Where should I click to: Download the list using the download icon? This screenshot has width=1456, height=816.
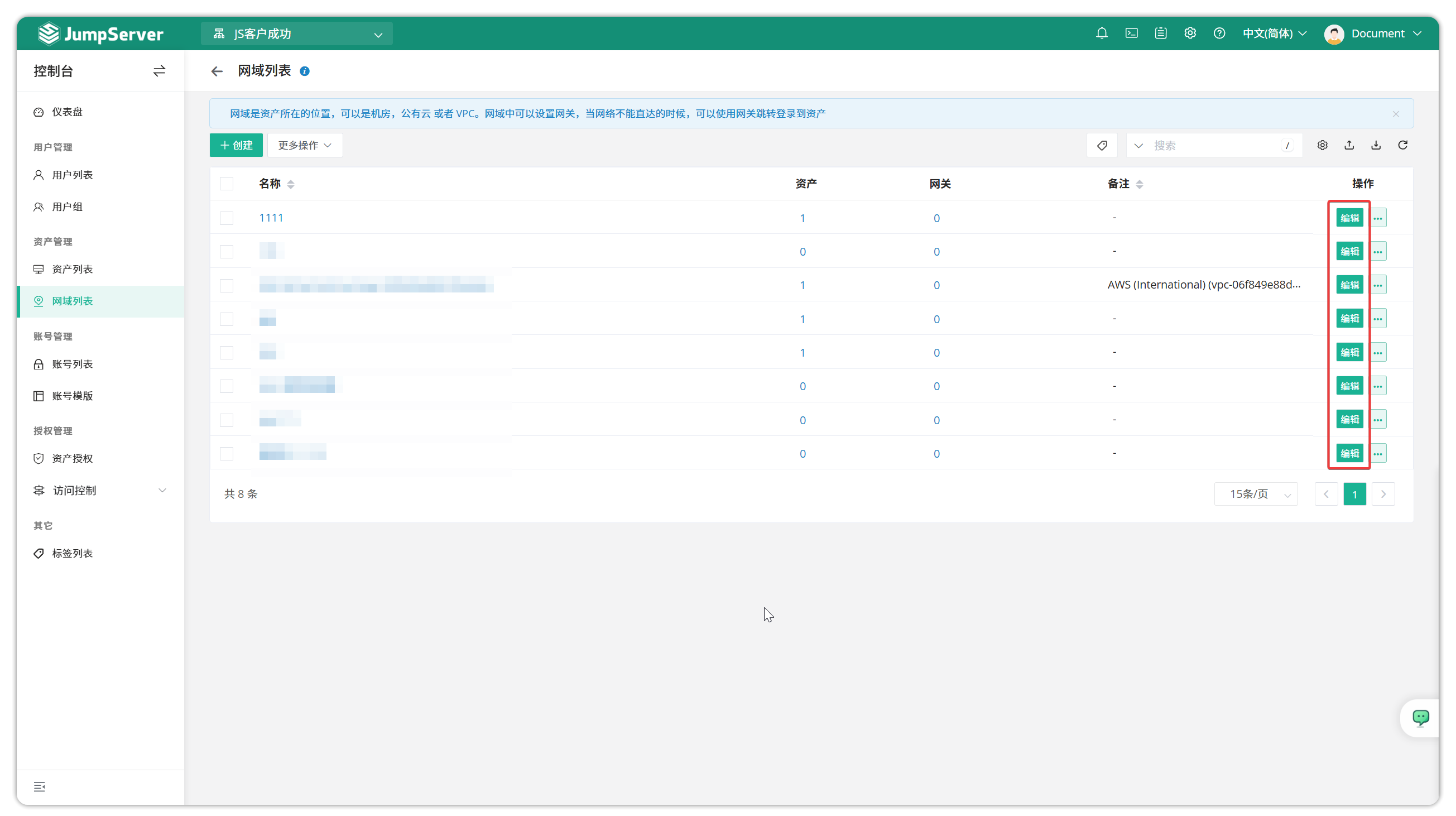tap(1376, 145)
